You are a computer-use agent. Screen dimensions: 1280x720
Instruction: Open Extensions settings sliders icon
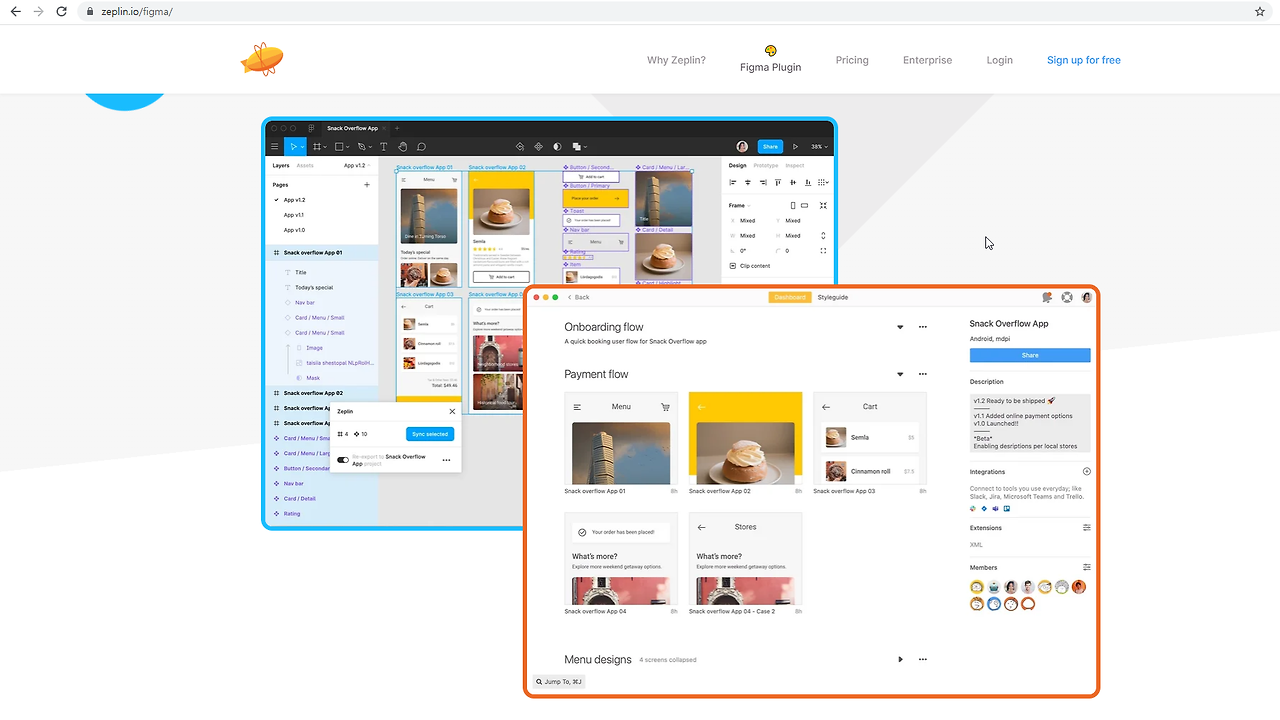coord(1087,527)
